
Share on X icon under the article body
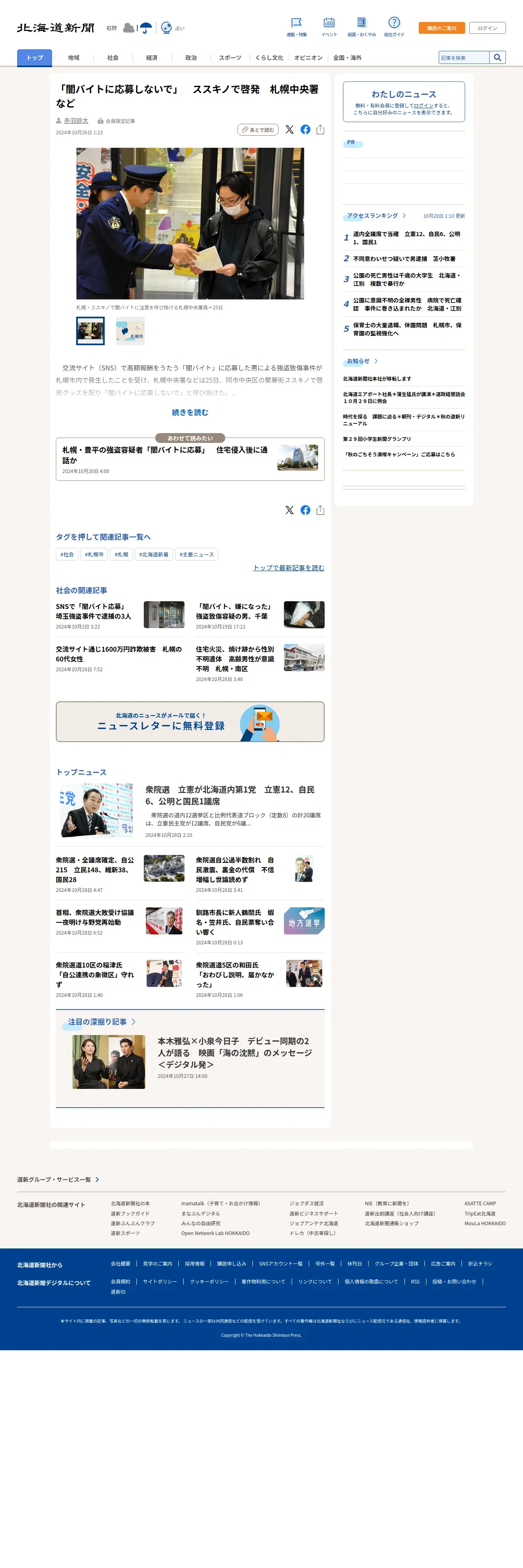pyautogui.click(x=289, y=510)
